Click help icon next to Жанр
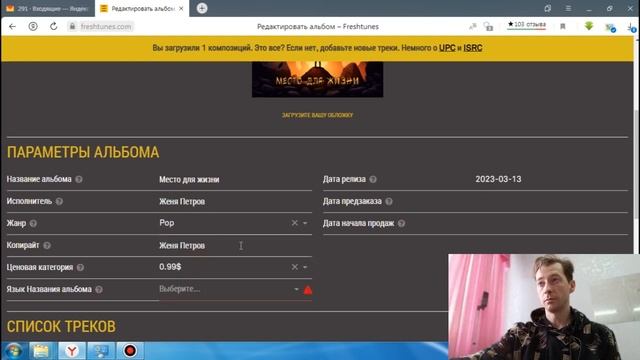The image size is (640, 360). (x=33, y=223)
